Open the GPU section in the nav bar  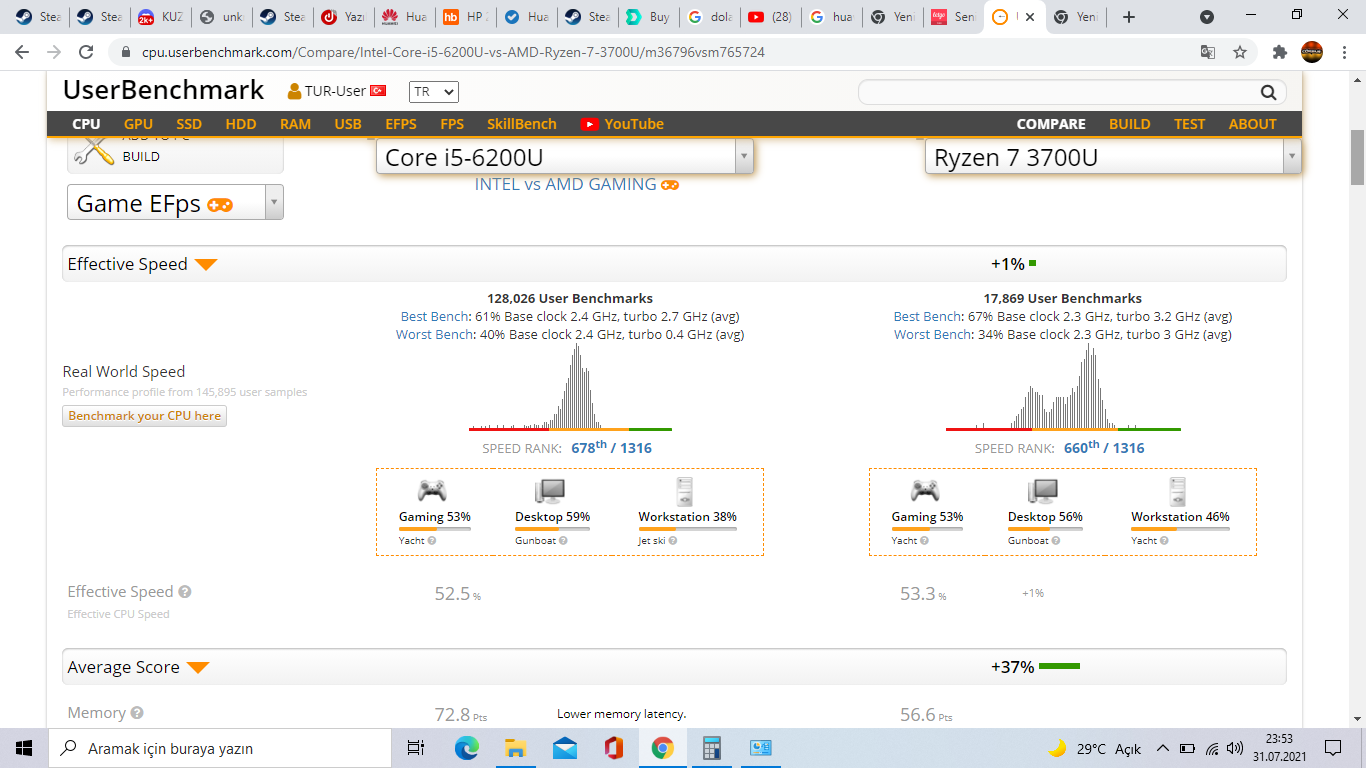pyautogui.click(x=139, y=124)
